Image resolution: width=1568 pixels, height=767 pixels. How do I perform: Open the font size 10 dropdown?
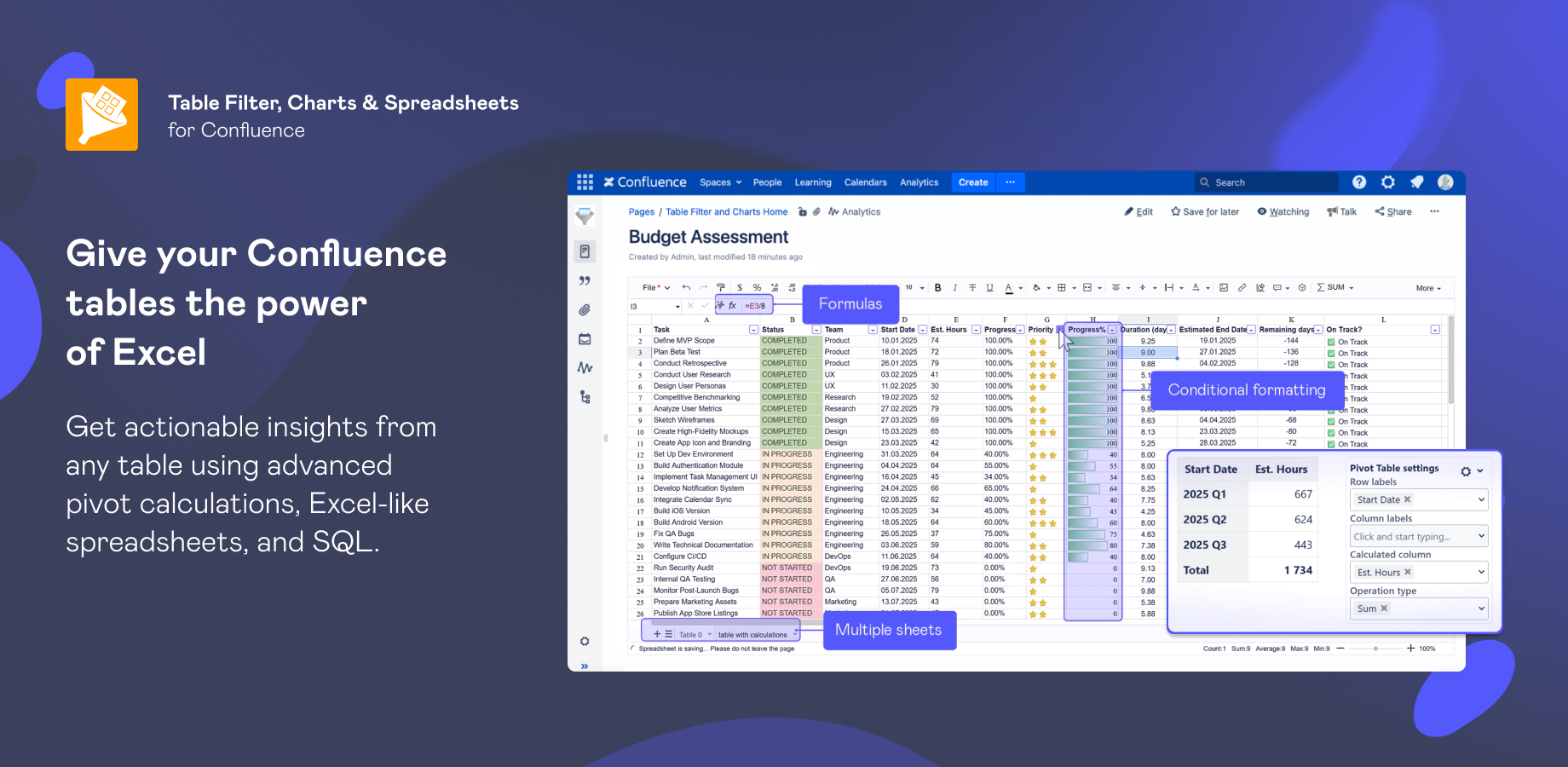(914, 287)
